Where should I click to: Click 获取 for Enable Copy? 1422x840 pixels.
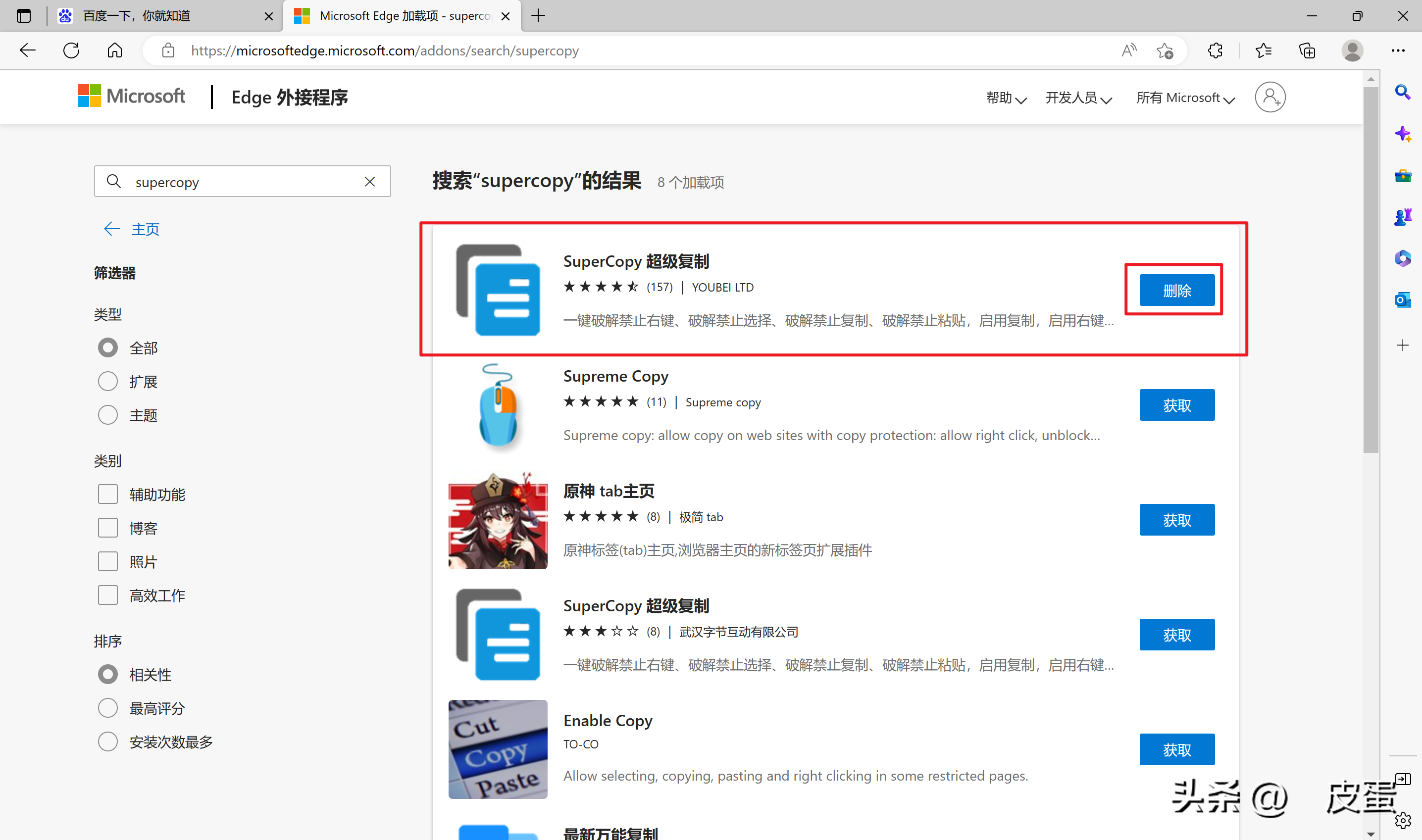point(1177,750)
